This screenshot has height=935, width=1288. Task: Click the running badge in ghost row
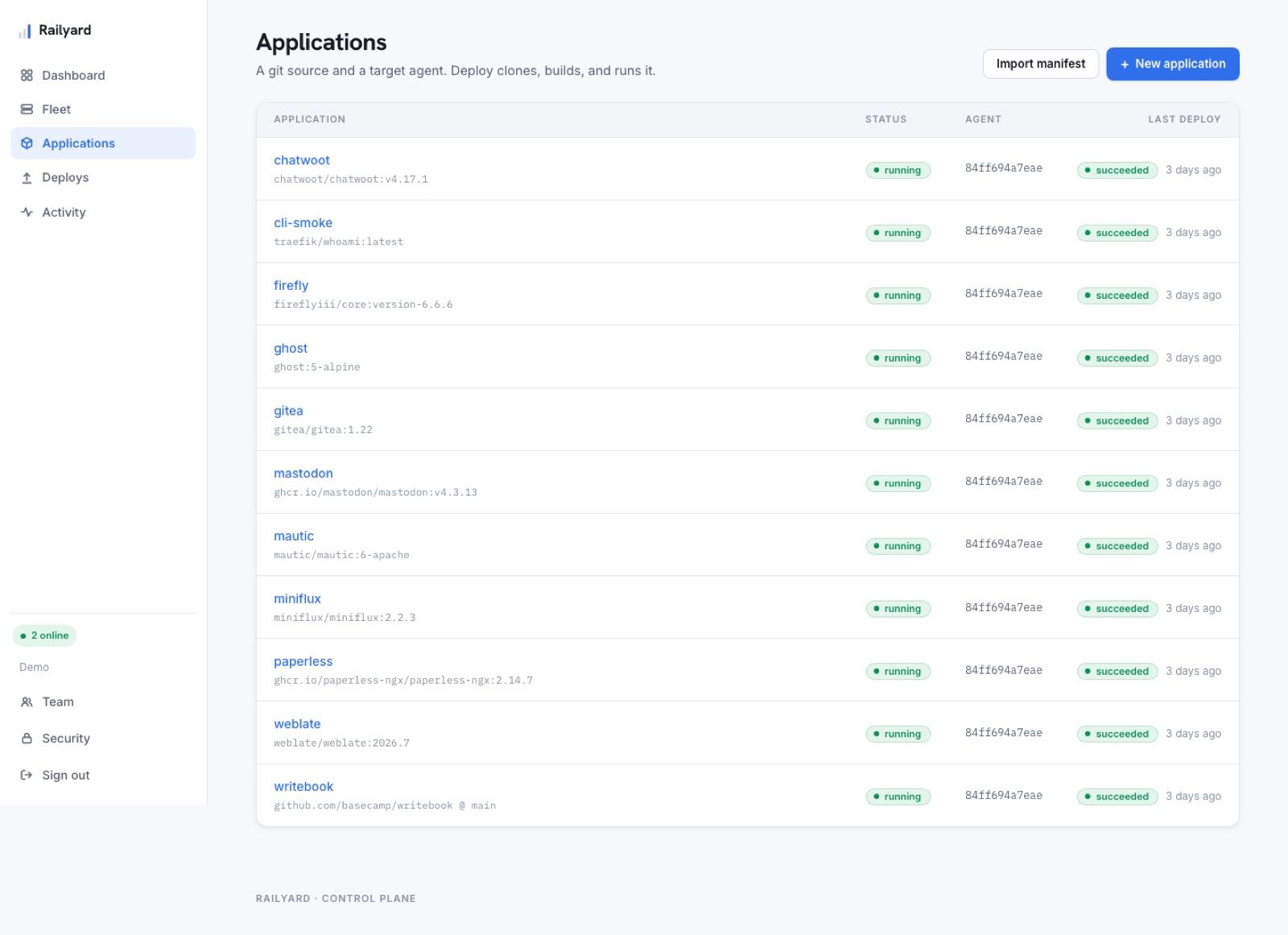(x=898, y=358)
